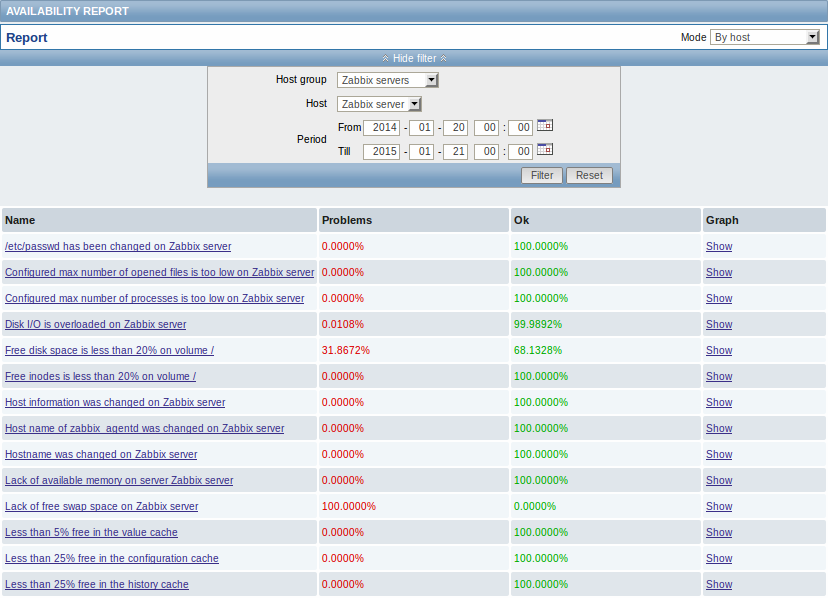Select the 68.1328% ok value
The height and width of the screenshot is (598, 828).
click(538, 350)
